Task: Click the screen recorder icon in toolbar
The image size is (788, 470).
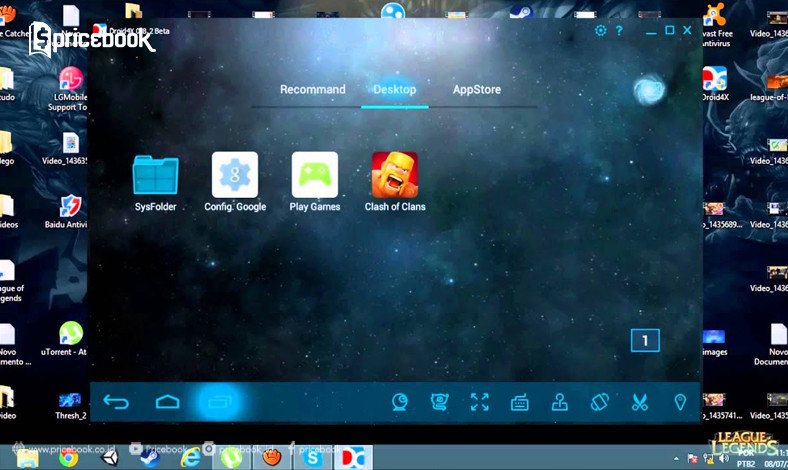Action: pos(439,402)
